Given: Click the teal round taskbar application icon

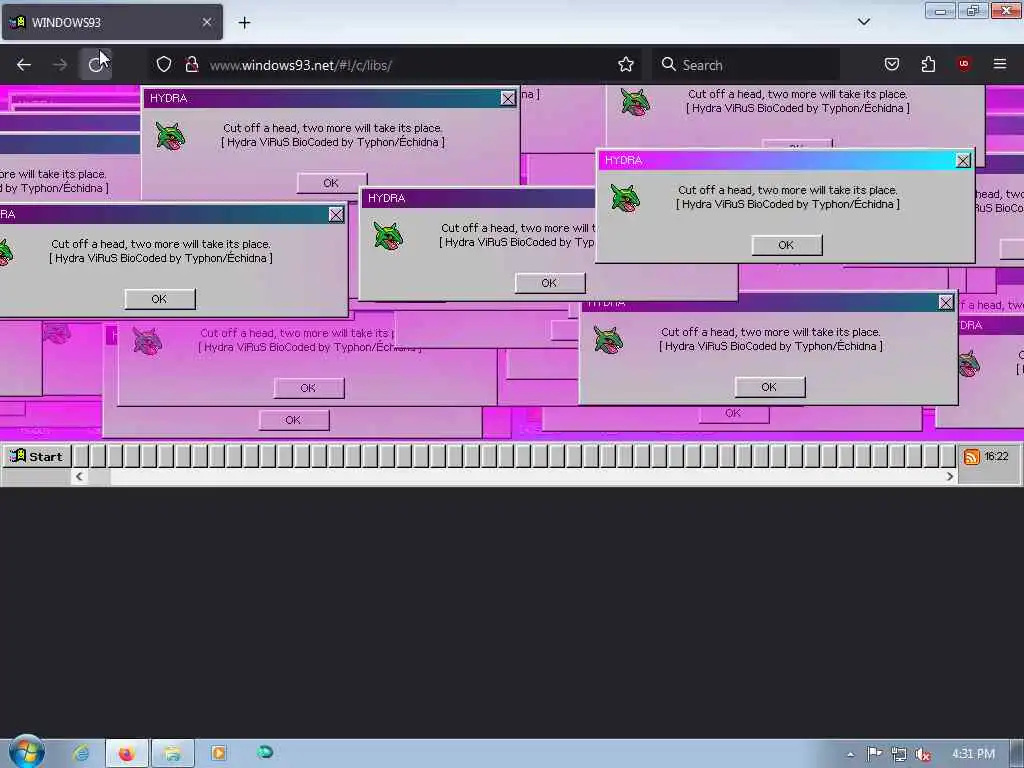Looking at the screenshot, I should (264, 752).
